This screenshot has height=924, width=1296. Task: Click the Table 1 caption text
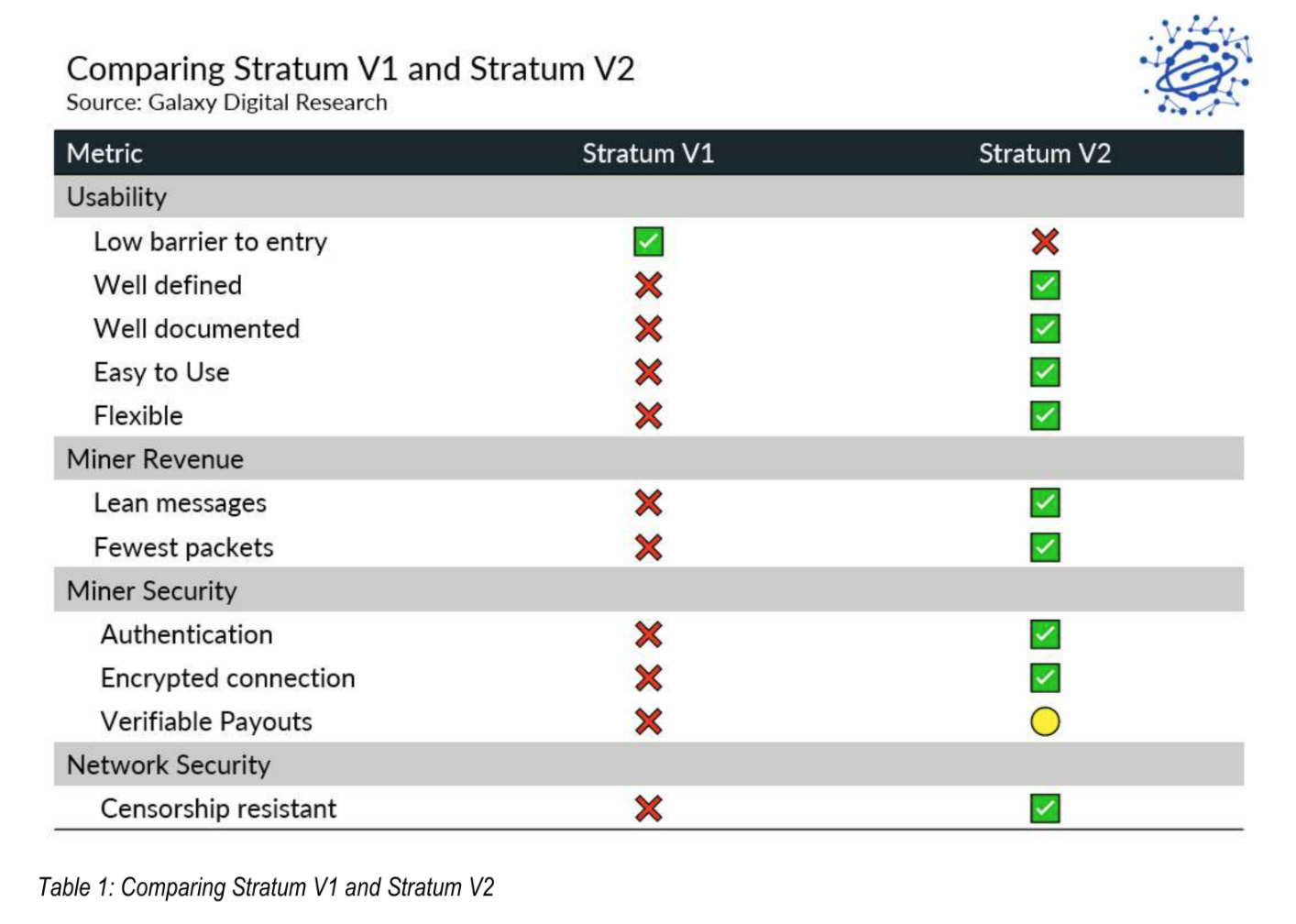(266, 887)
